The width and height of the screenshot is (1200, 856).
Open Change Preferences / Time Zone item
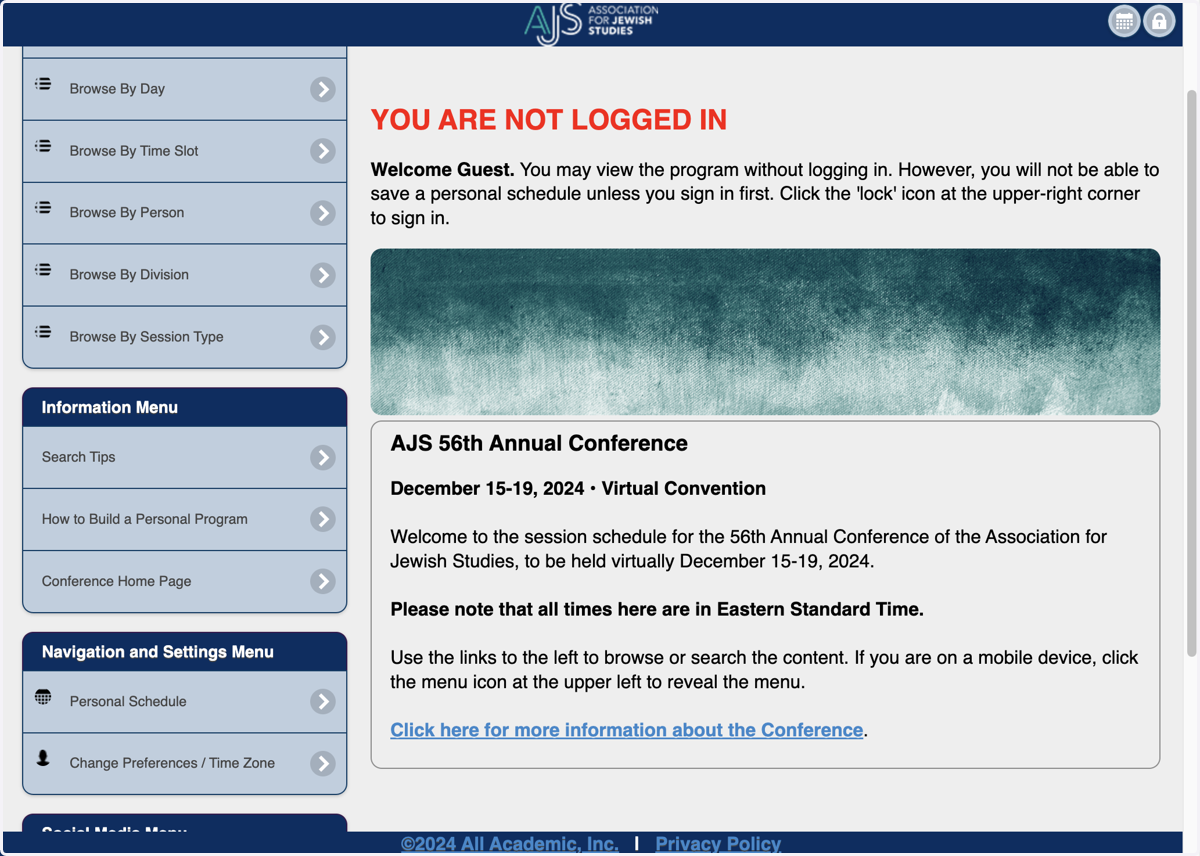pos(185,763)
